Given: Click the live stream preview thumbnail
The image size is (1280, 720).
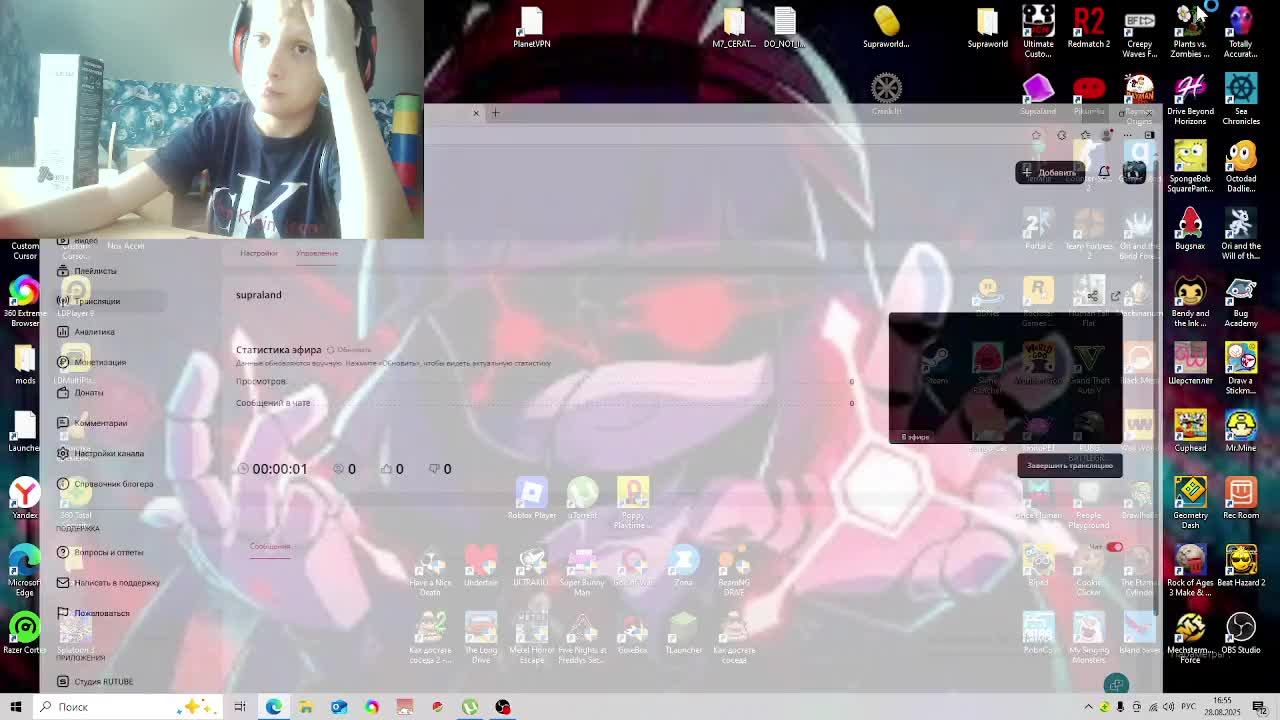Looking at the screenshot, I should coord(1005,378).
